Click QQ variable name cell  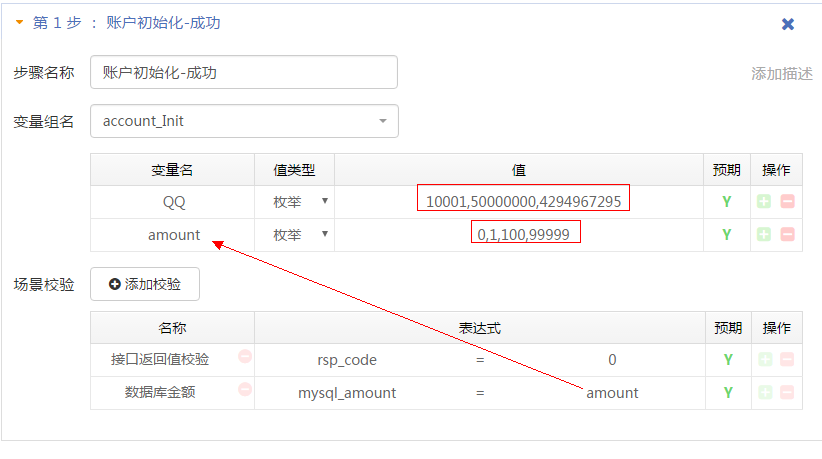click(x=174, y=202)
